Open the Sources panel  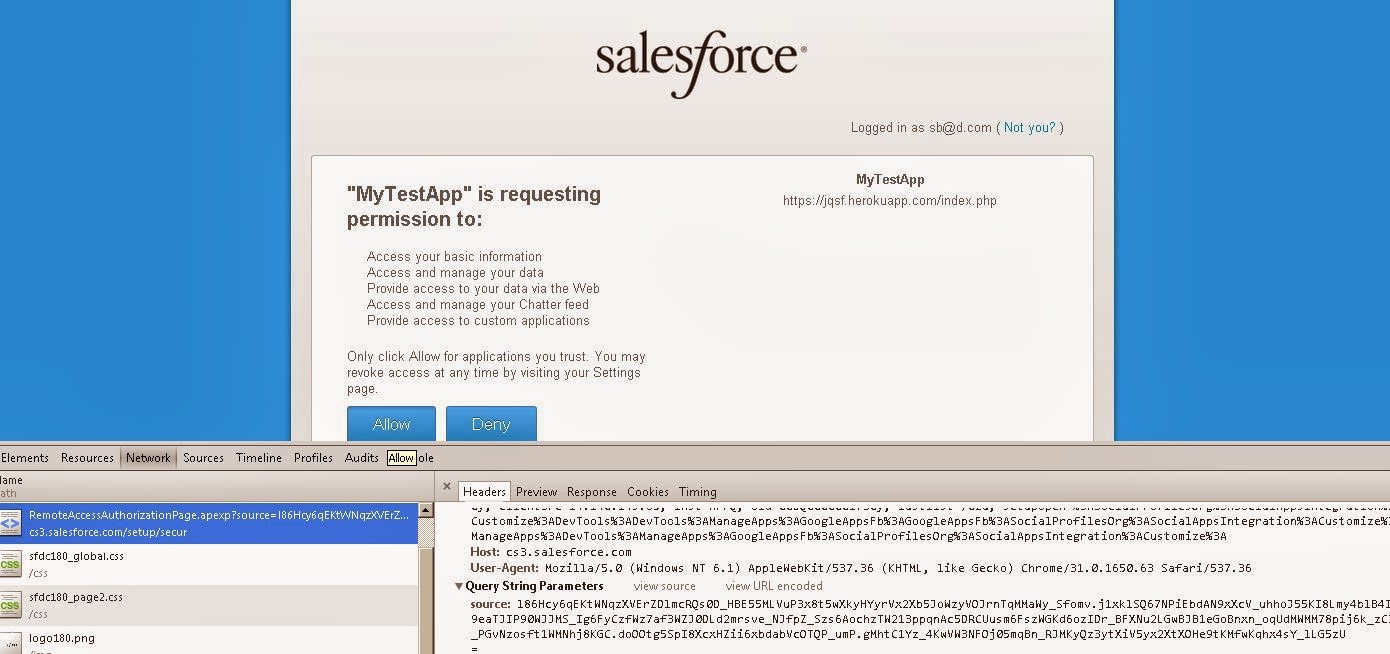pos(203,458)
